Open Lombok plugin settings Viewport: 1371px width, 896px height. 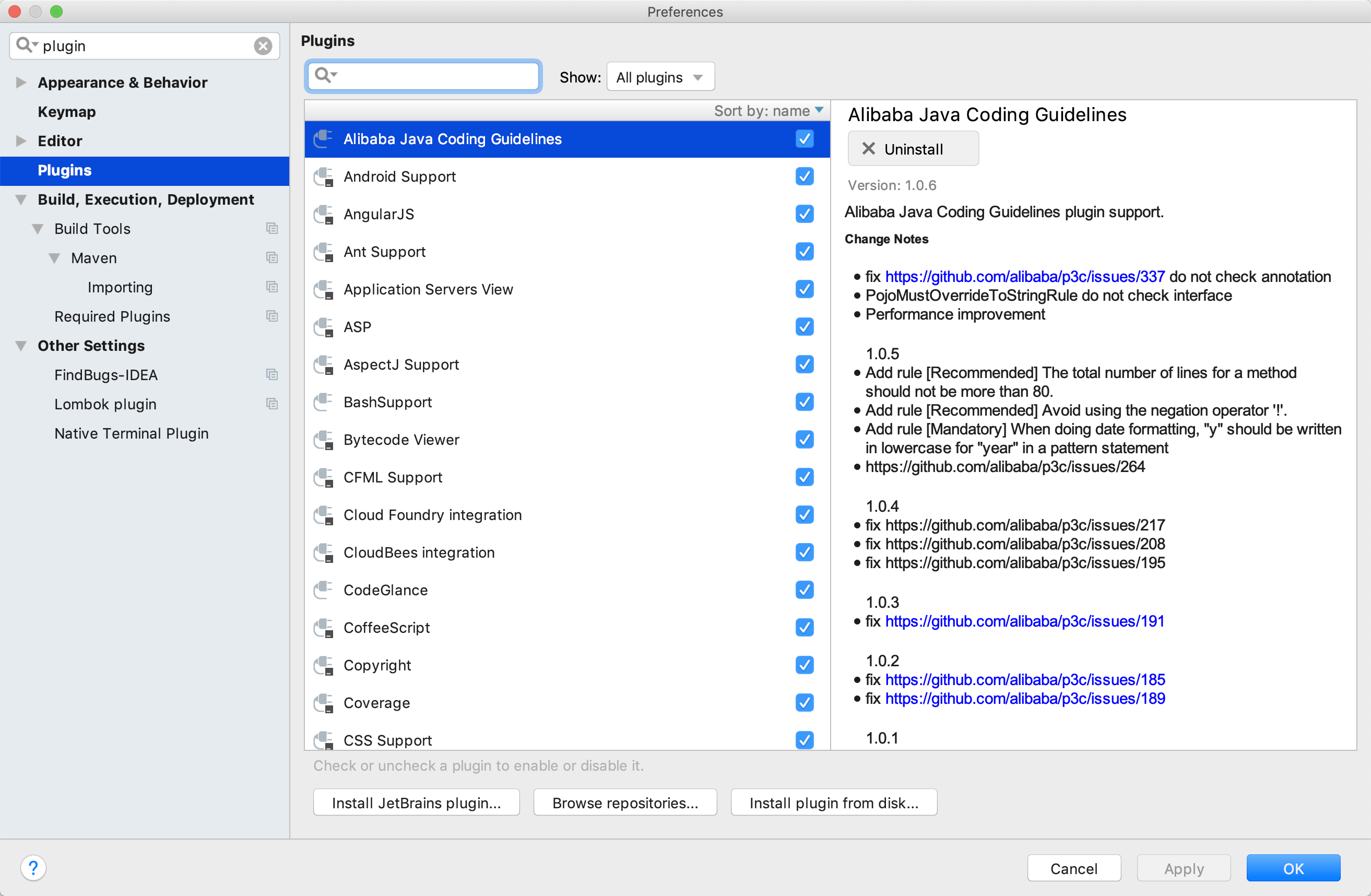pyautogui.click(x=105, y=404)
